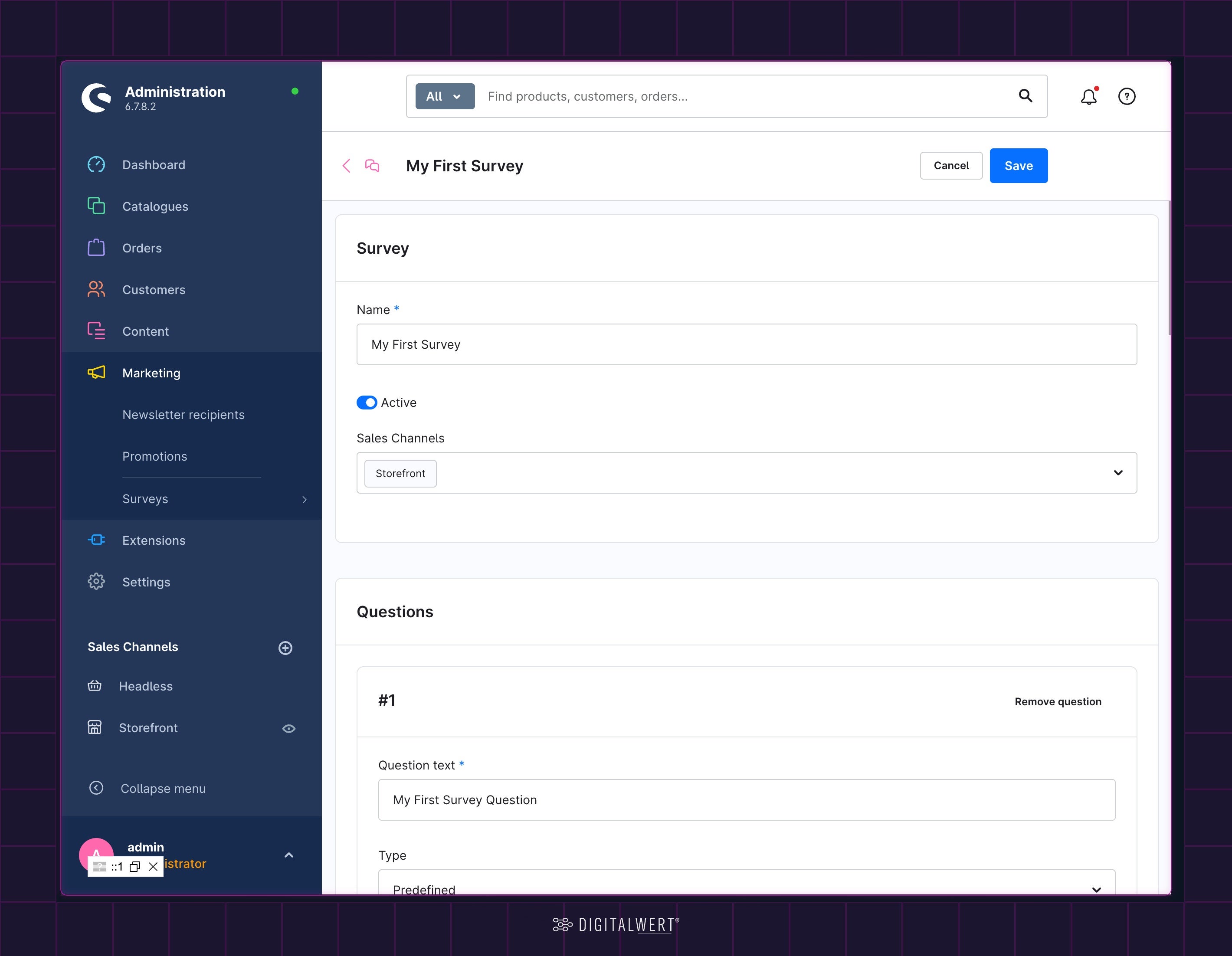Viewport: 1232px width, 956px height.
Task: Click the Storefront shop icon
Action: click(x=95, y=727)
